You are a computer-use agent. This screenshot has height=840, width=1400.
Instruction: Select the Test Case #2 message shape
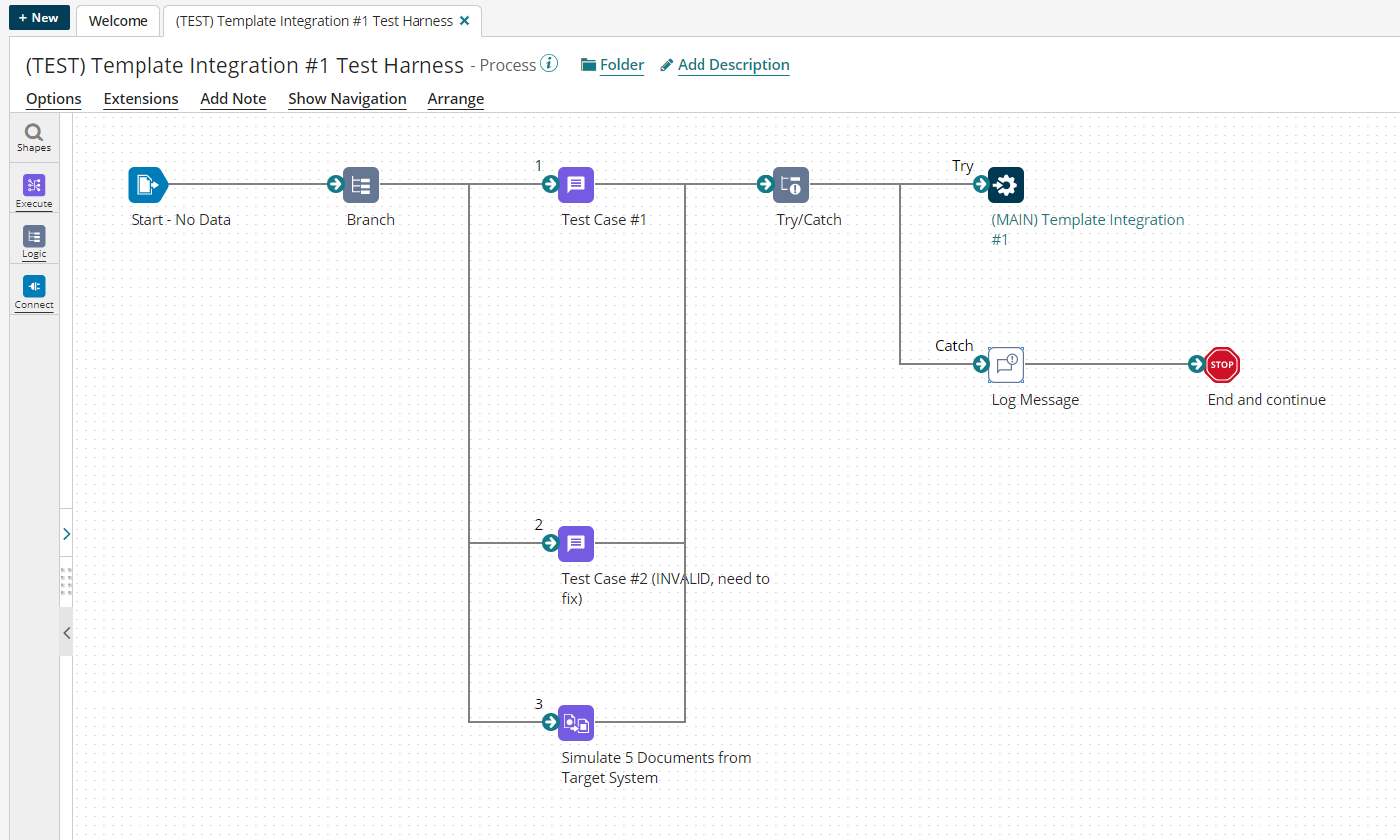(x=576, y=544)
